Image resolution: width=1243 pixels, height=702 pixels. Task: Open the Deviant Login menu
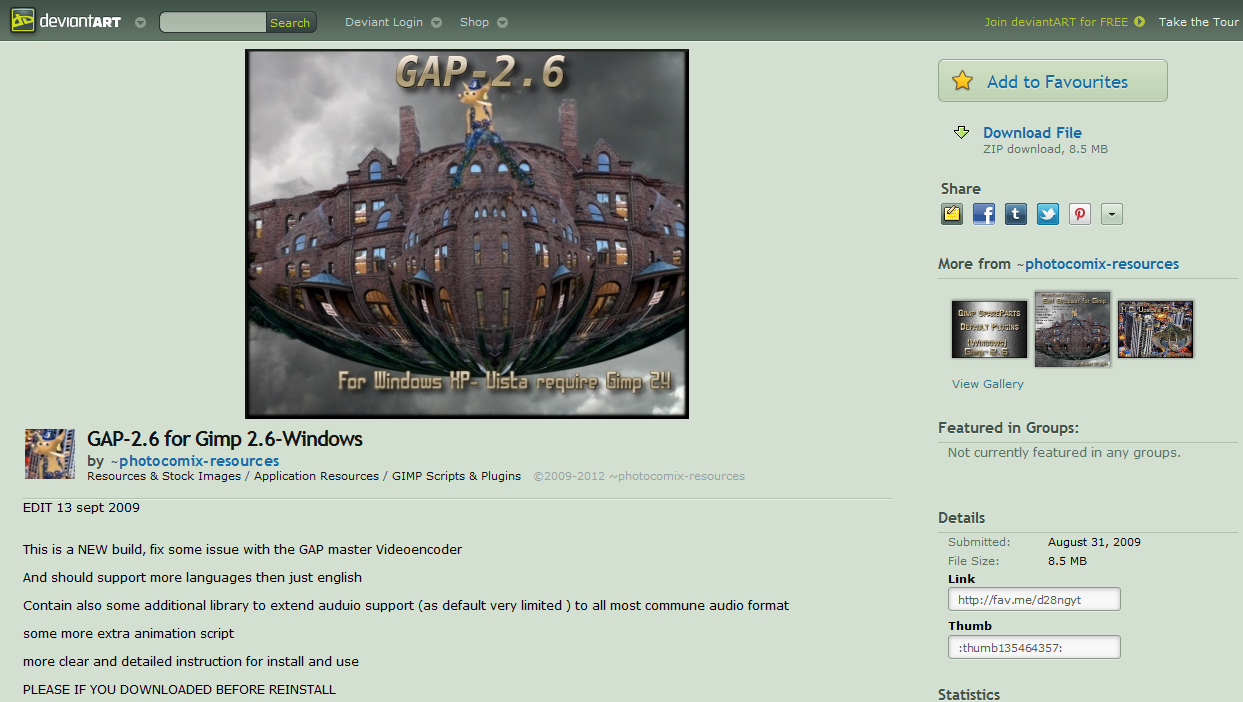pyautogui.click(x=384, y=22)
